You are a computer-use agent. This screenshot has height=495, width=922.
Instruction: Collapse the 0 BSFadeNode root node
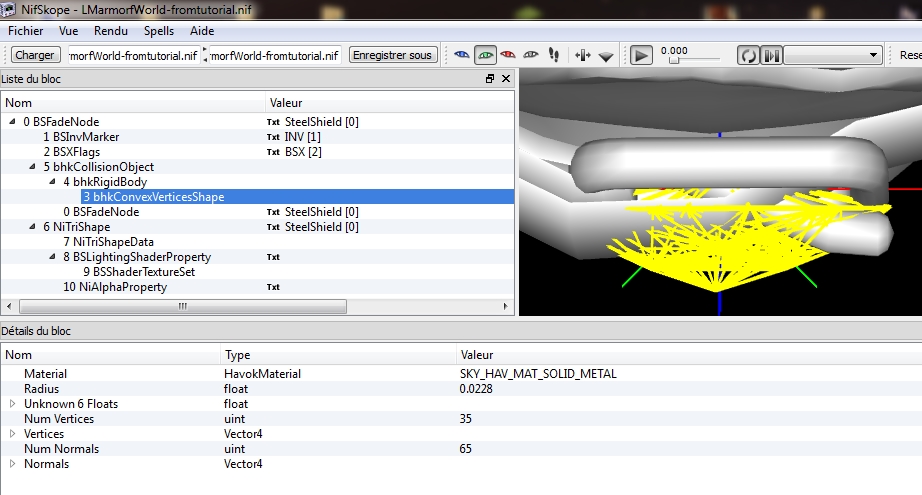(12, 121)
